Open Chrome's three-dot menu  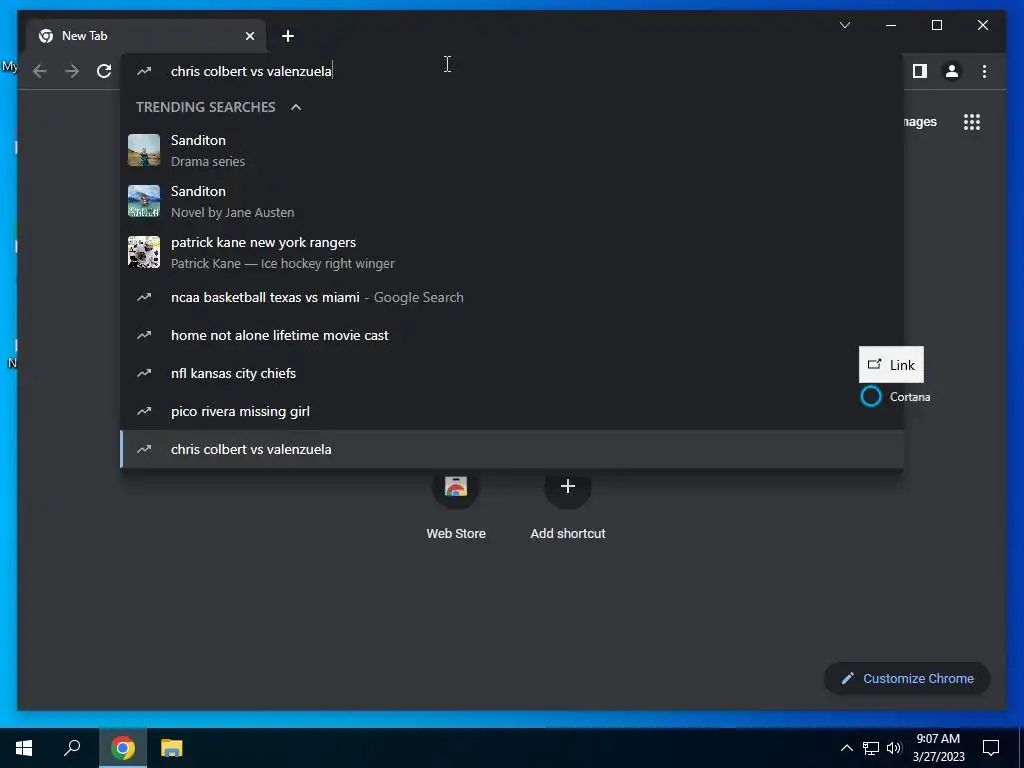(x=984, y=71)
